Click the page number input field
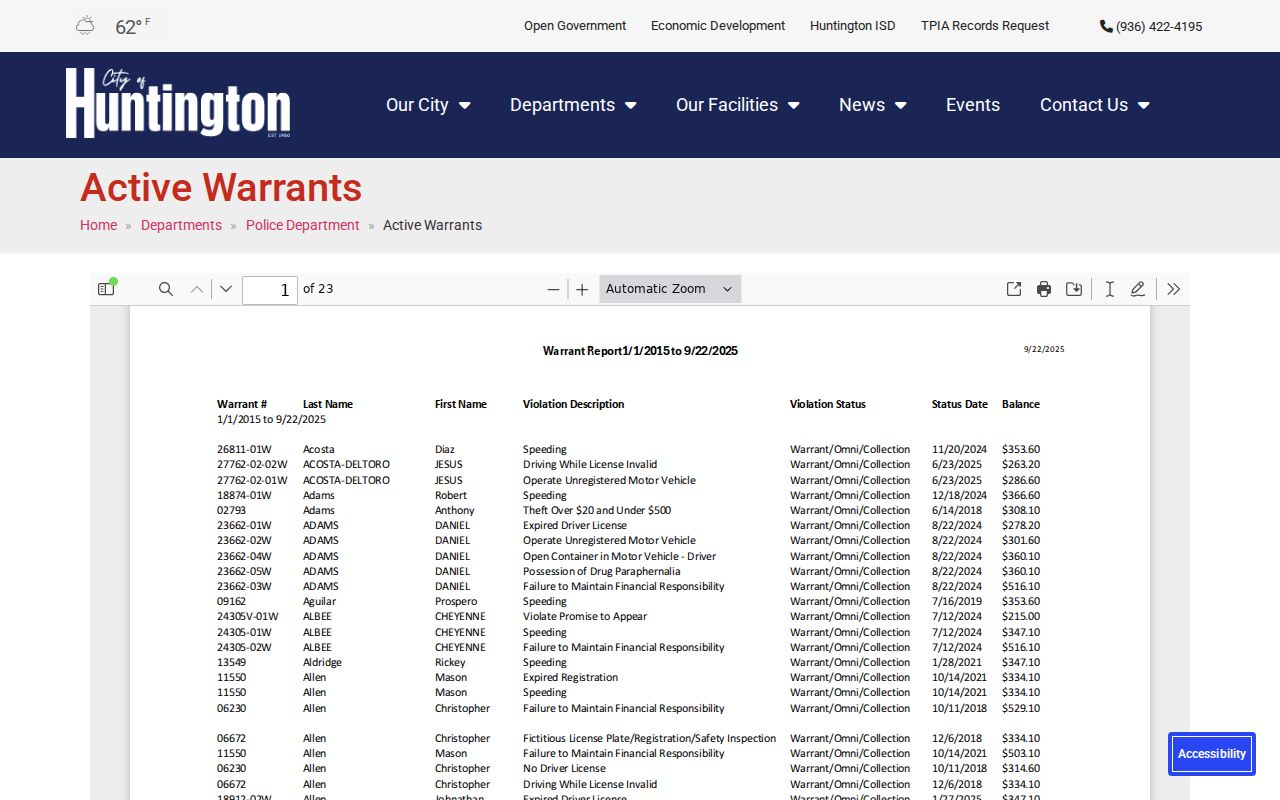 click(270, 290)
